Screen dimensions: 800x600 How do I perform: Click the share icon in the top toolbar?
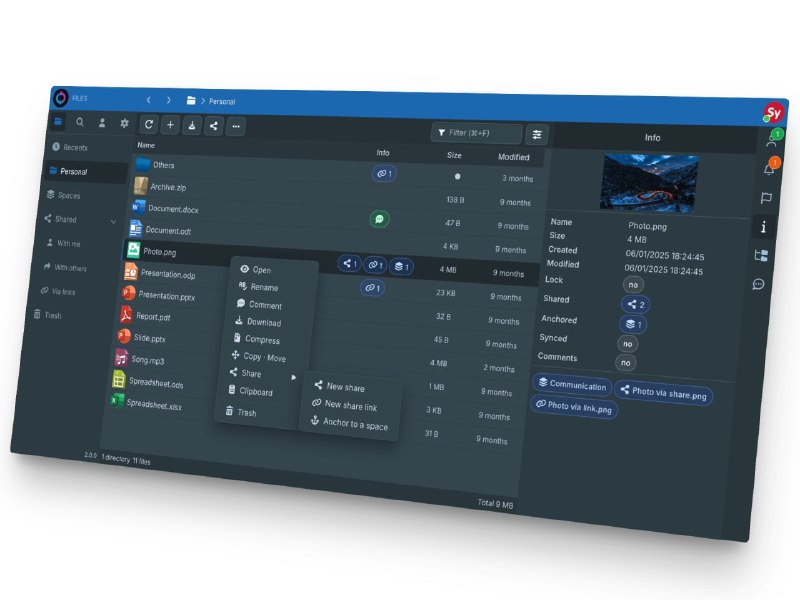tap(214, 126)
